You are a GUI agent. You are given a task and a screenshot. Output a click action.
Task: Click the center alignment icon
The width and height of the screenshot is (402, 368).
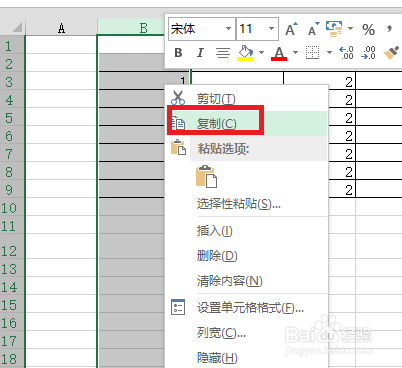pyautogui.click(x=223, y=53)
